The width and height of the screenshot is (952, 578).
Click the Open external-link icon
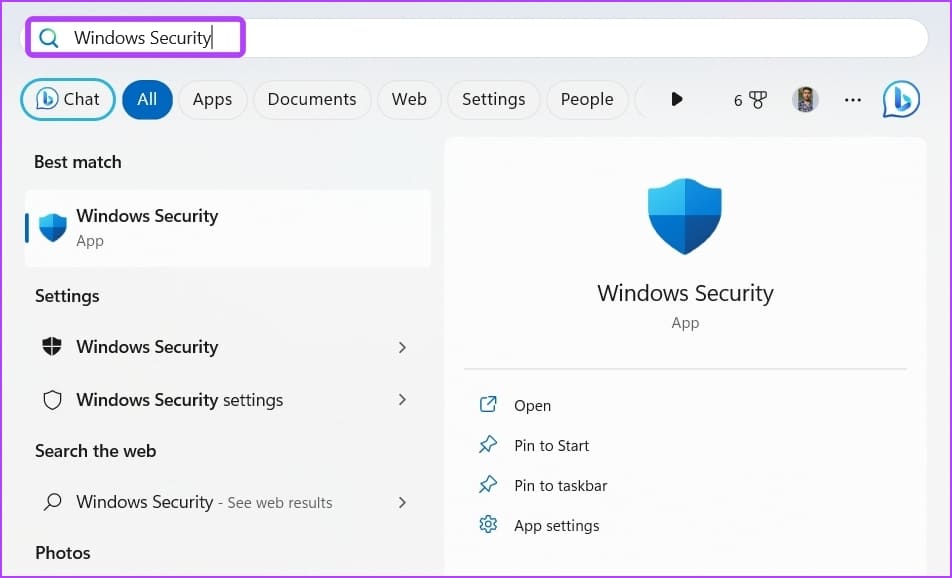click(x=488, y=404)
